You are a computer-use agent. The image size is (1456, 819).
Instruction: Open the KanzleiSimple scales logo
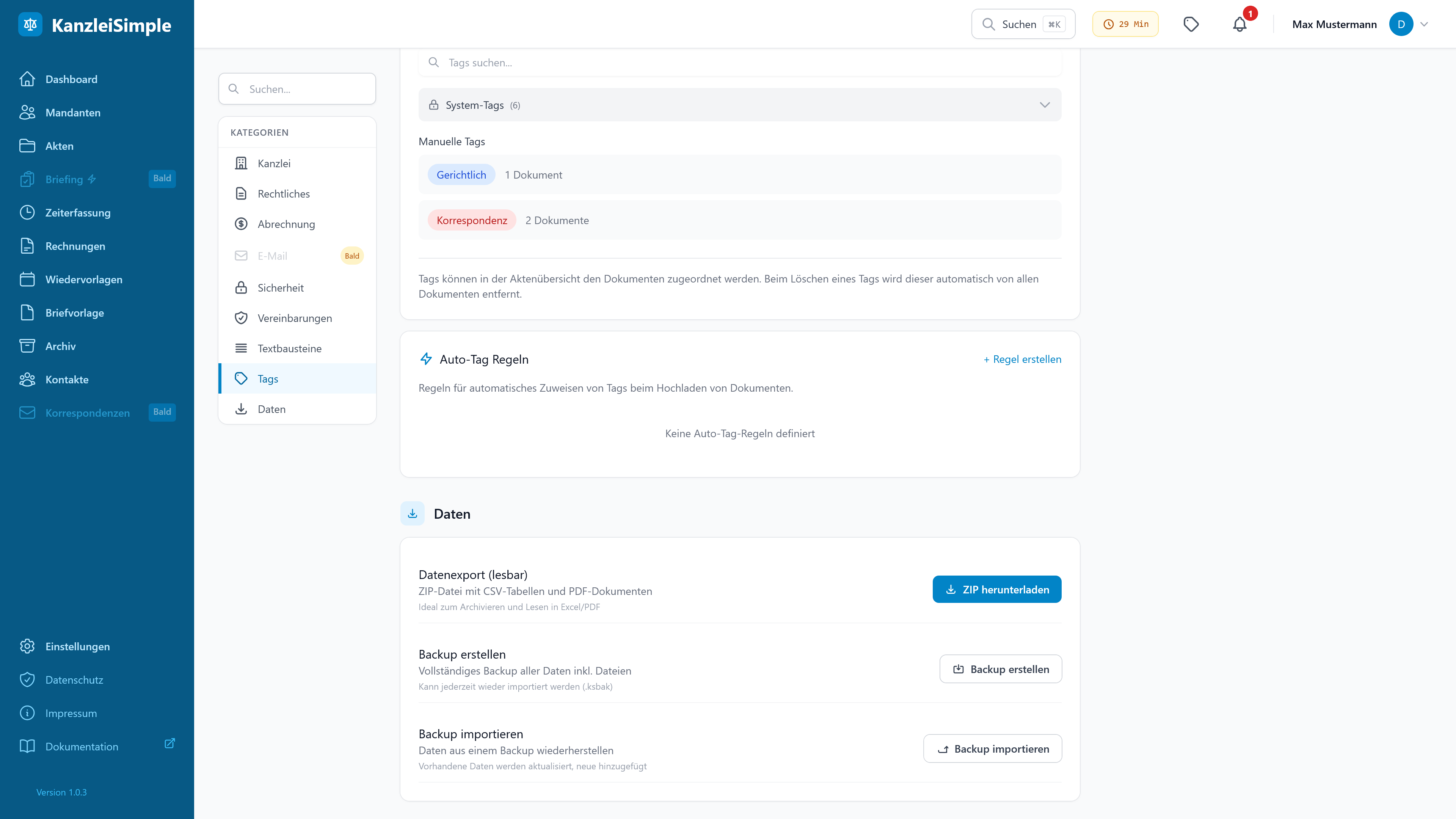tap(30, 24)
